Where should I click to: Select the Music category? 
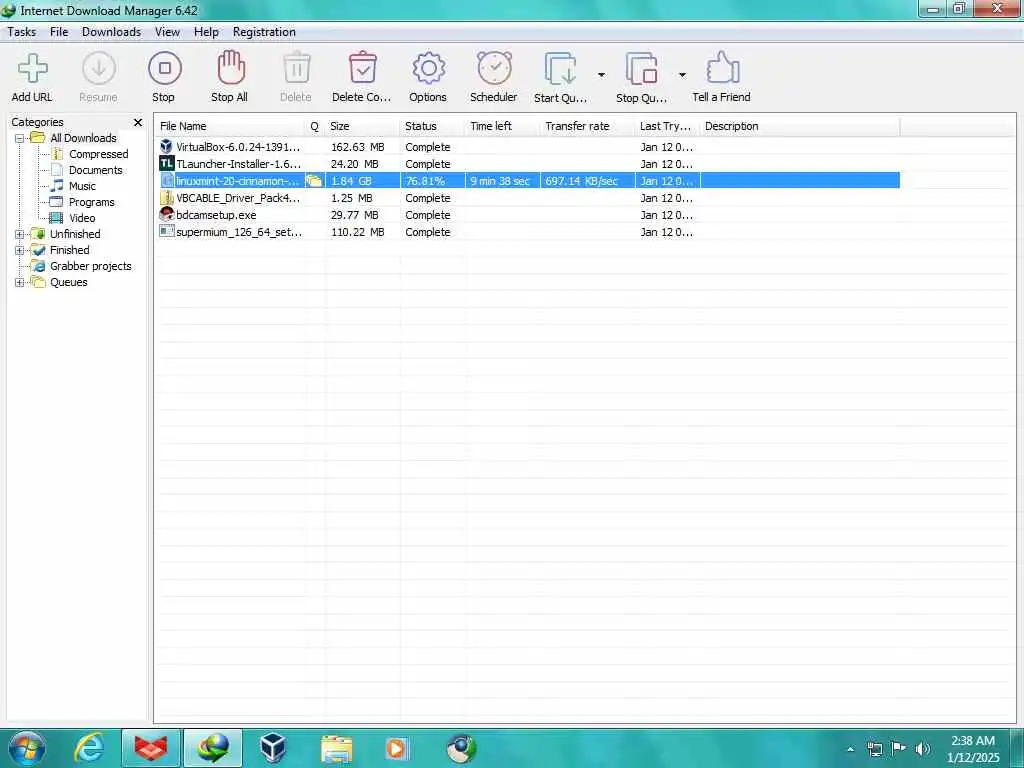[82, 186]
